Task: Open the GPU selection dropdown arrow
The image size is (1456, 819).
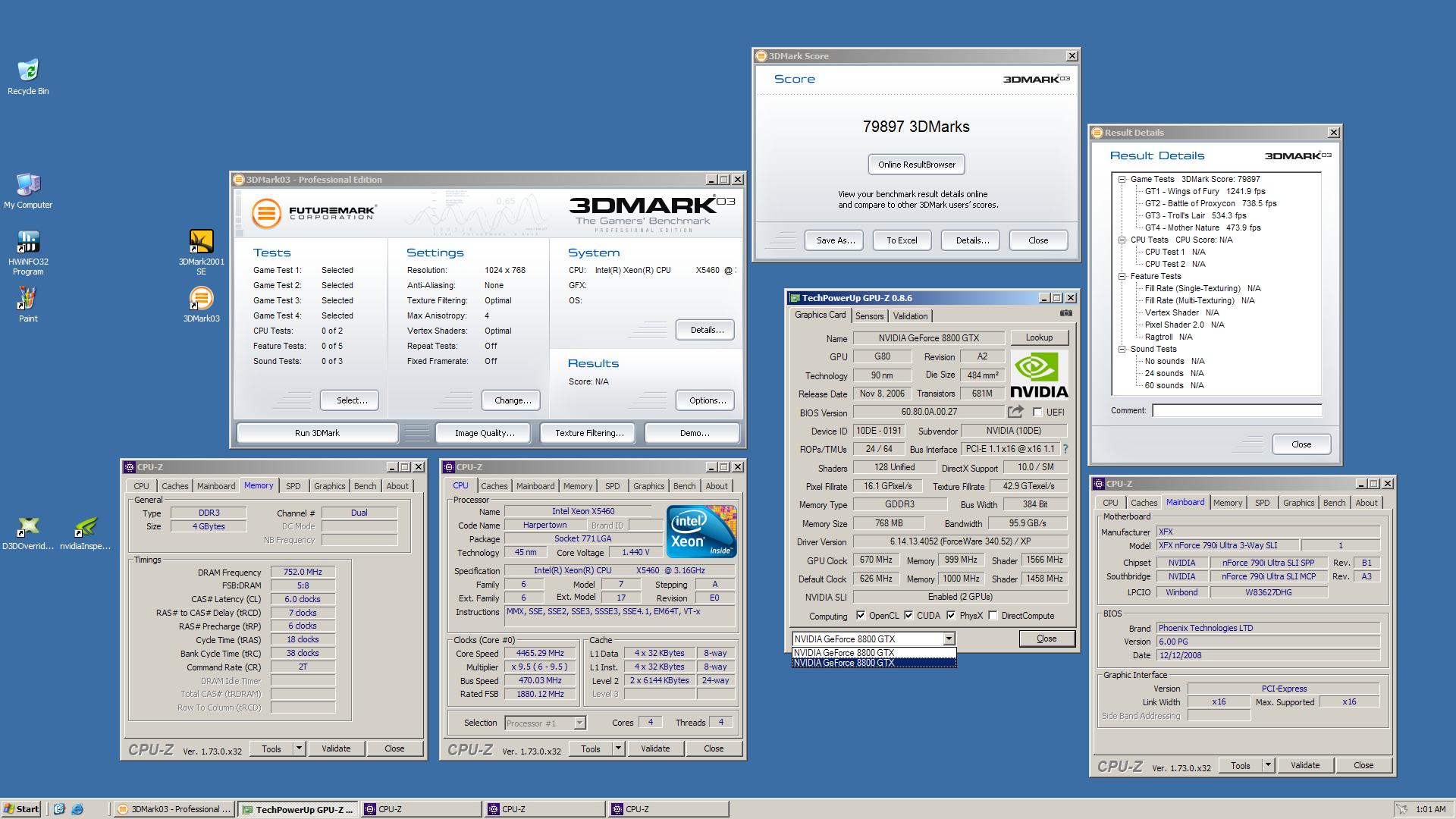Action: point(949,639)
